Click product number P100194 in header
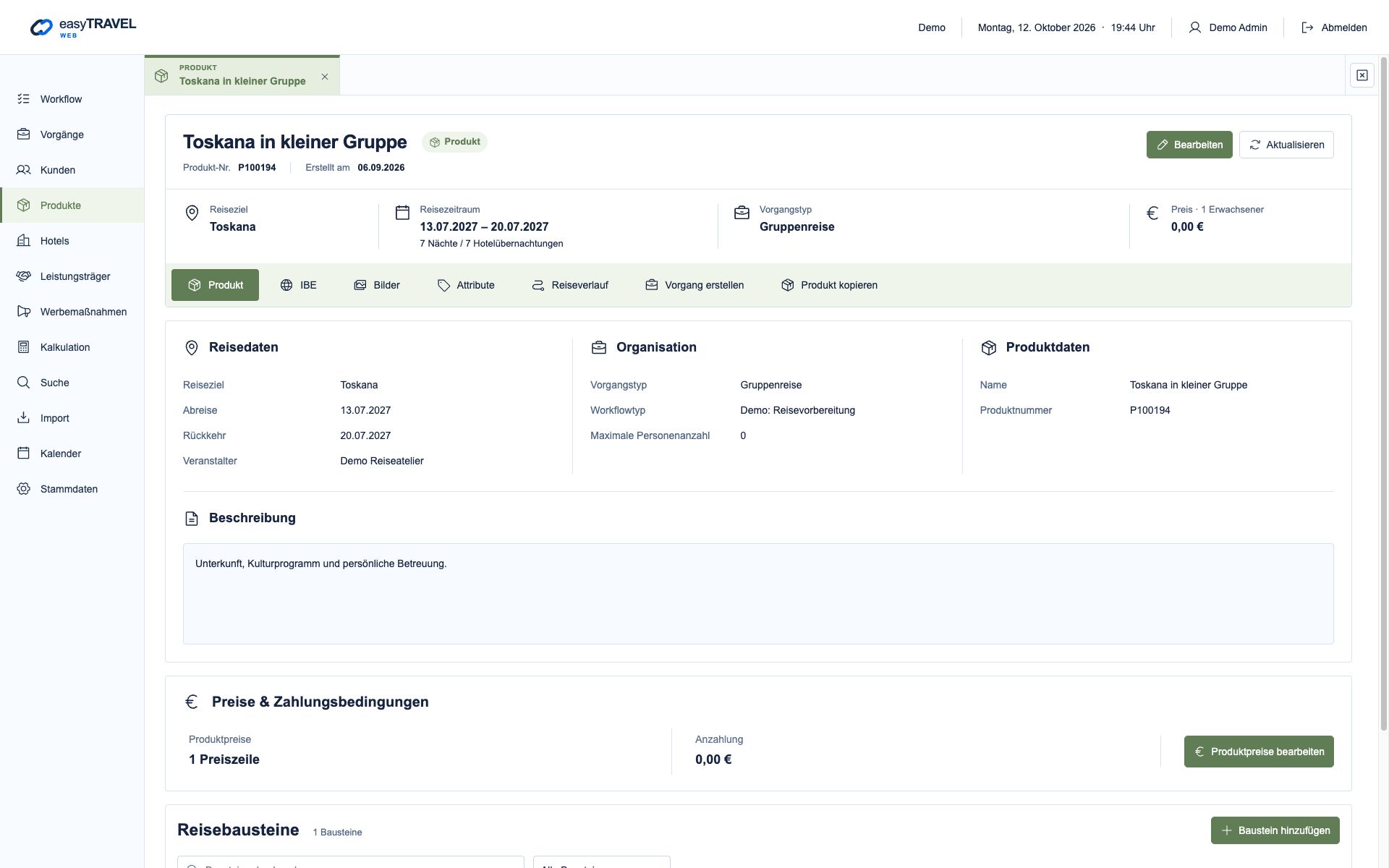This screenshot has width=1389, height=868. (257, 168)
